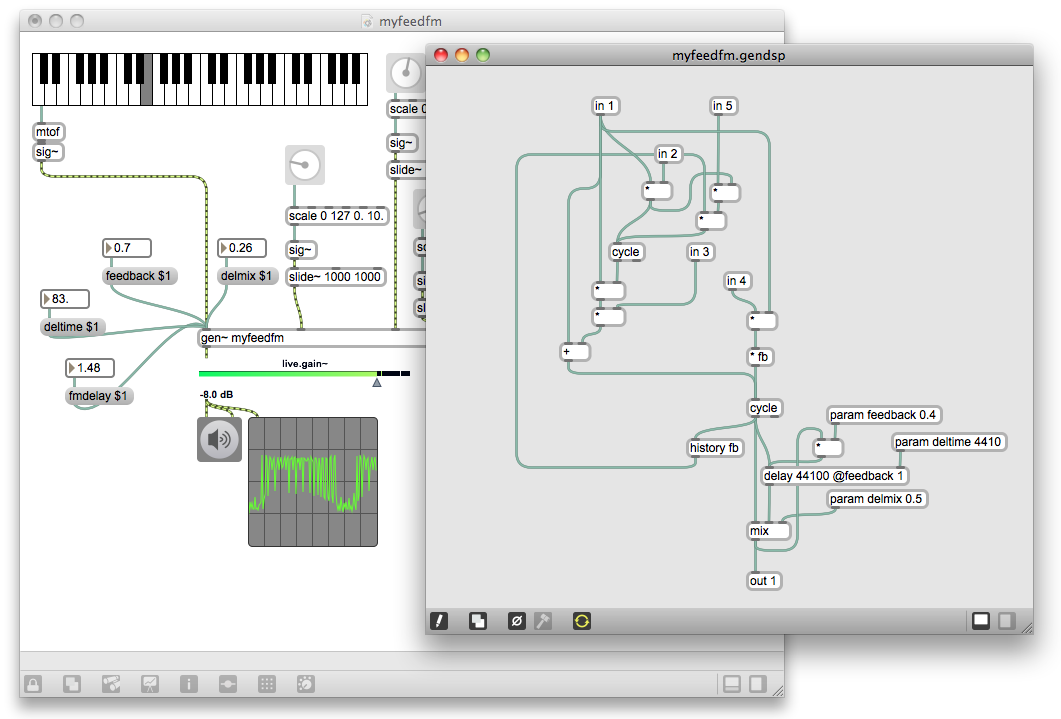Toggle the lock slash icon in the gendsp toolbar
Screen dimensions: 1061x719
coord(439,621)
